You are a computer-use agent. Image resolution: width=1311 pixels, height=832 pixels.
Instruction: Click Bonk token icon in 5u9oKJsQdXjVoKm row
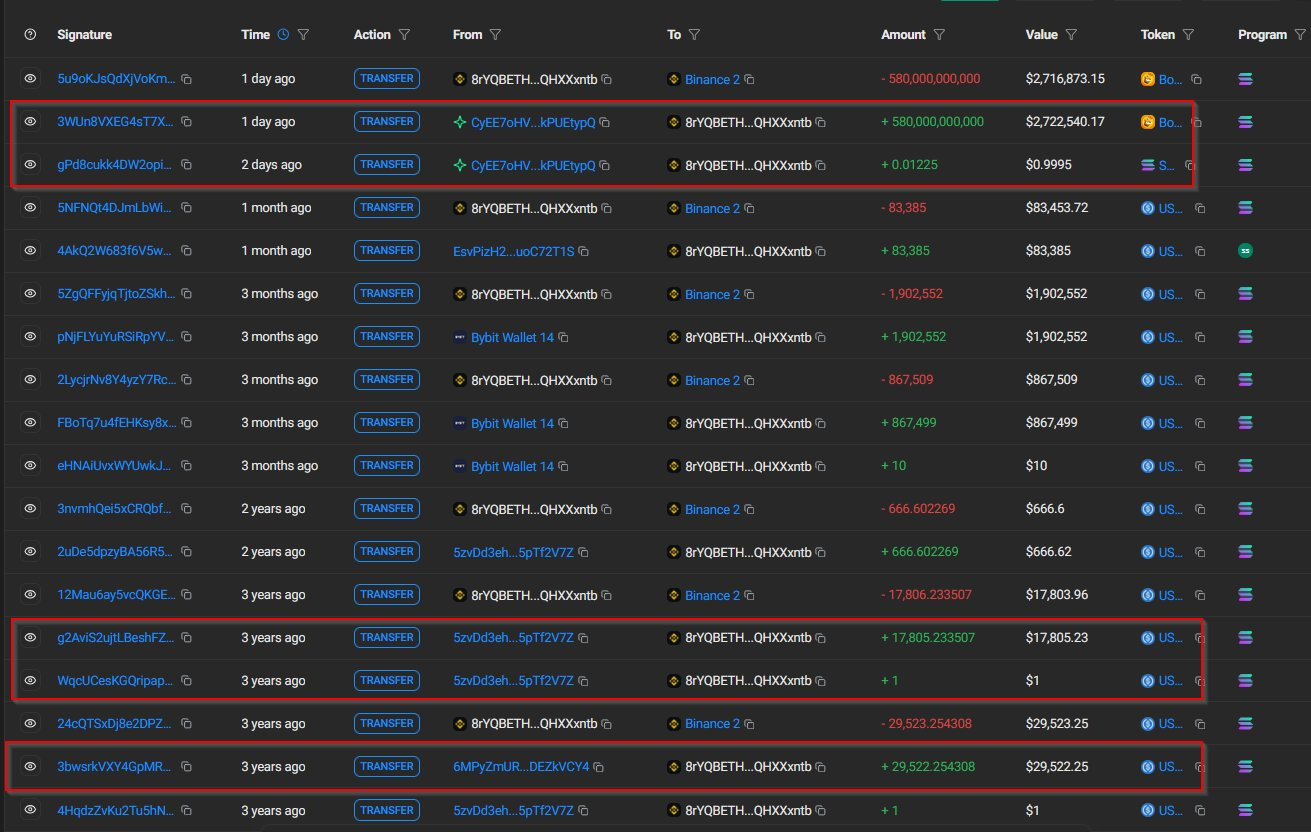tap(1148, 78)
